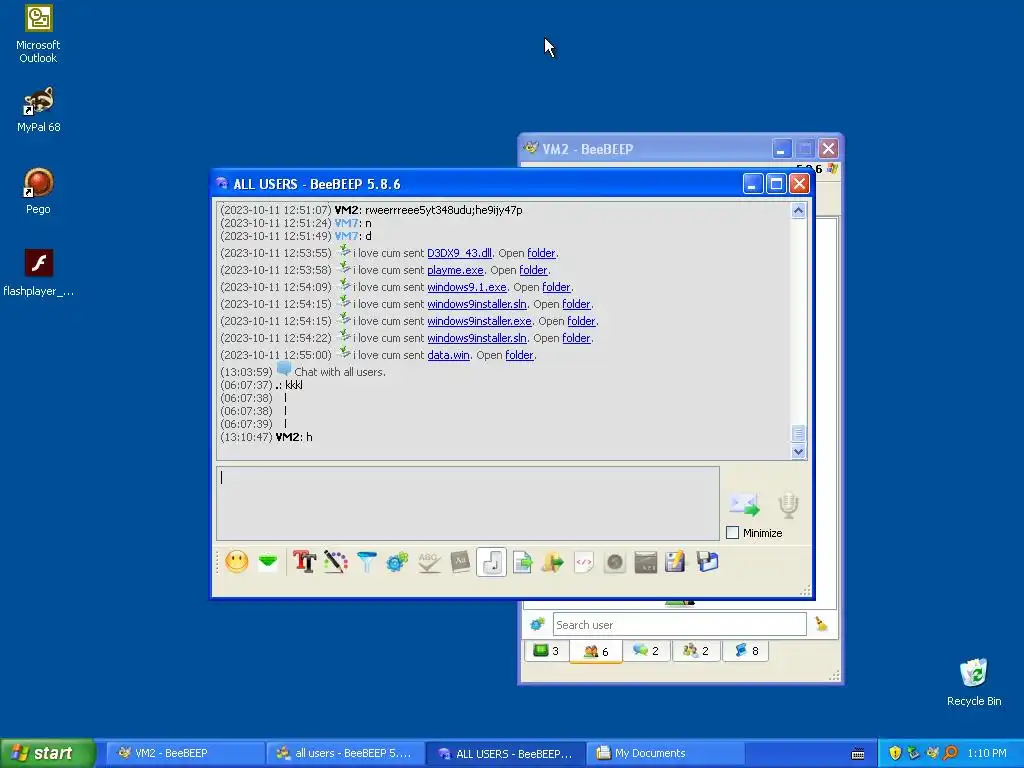The width and height of the screenshot is (1024, 768).
Task: Switch to the green screen tab showing 3
Action: tap(546, 651)
